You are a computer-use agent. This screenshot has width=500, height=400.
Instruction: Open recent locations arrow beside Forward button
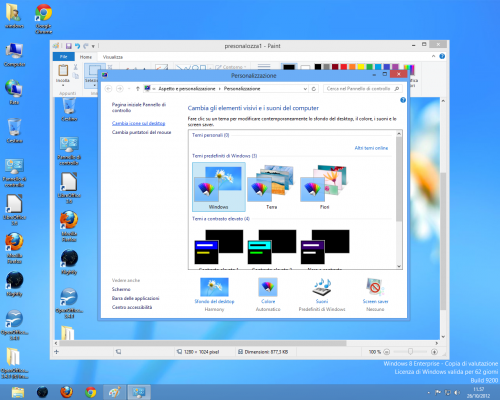point(129,89)
